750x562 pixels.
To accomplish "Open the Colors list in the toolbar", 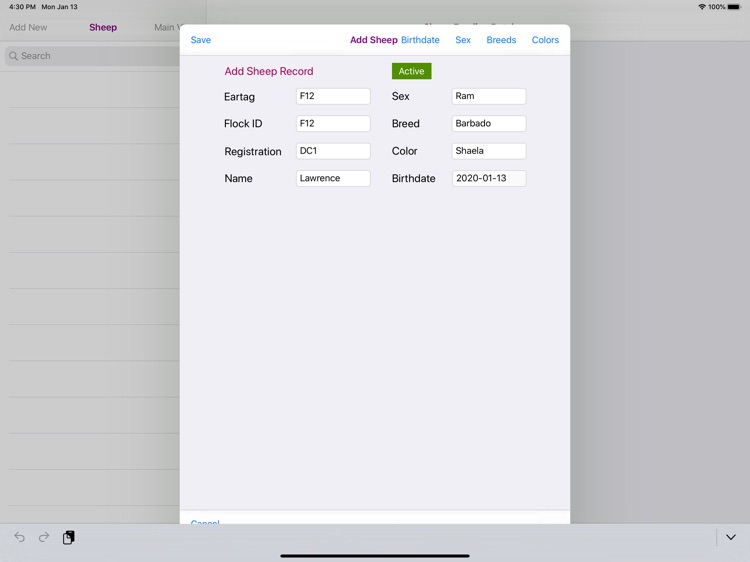I will (545, 40).
